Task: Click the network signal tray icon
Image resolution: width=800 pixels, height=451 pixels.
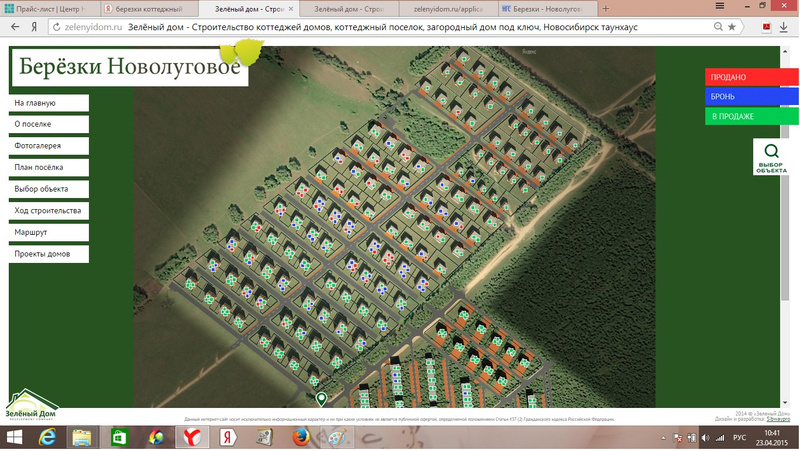Action: 720,438
